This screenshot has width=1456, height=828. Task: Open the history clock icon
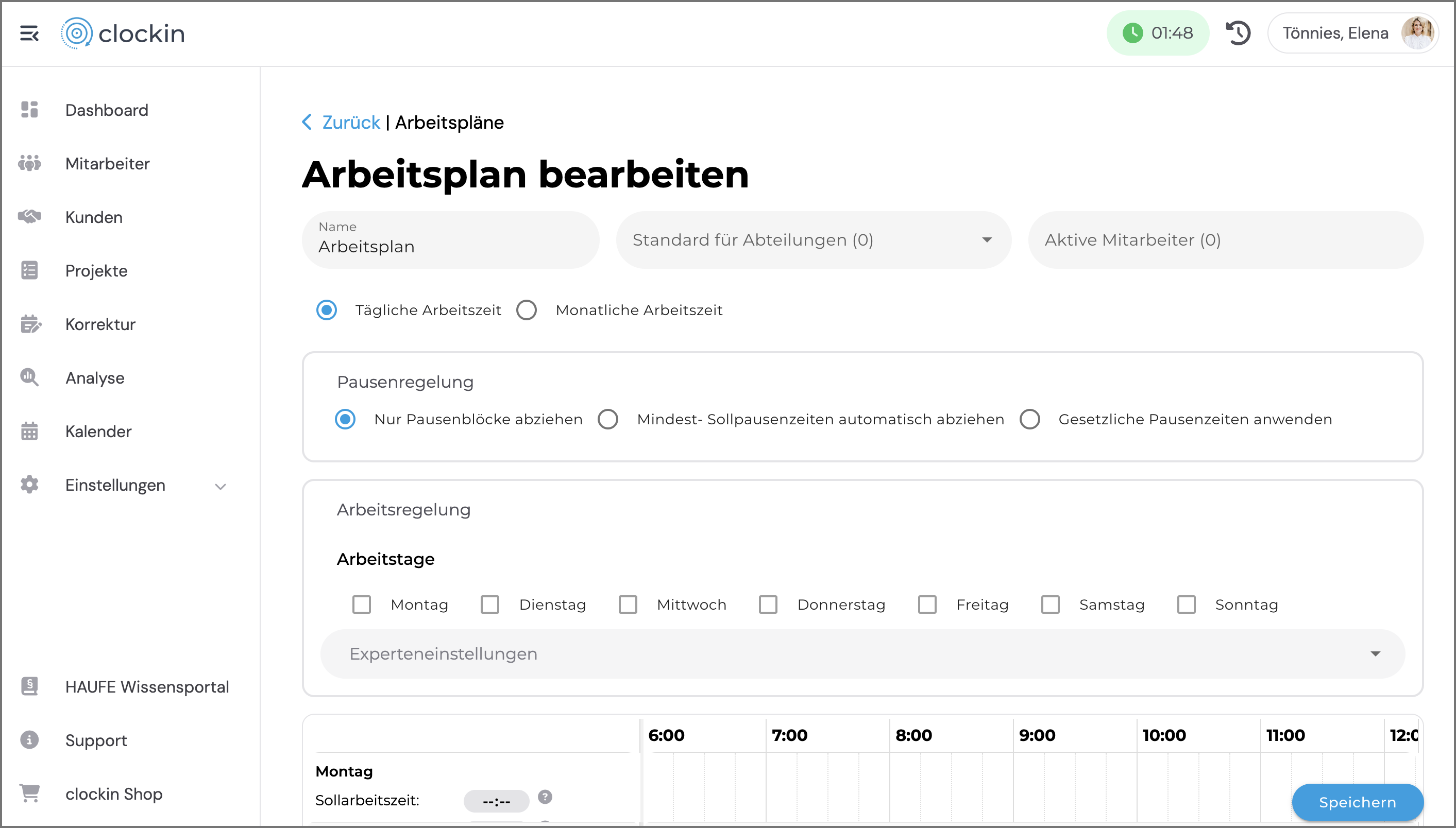point(1238,33)
